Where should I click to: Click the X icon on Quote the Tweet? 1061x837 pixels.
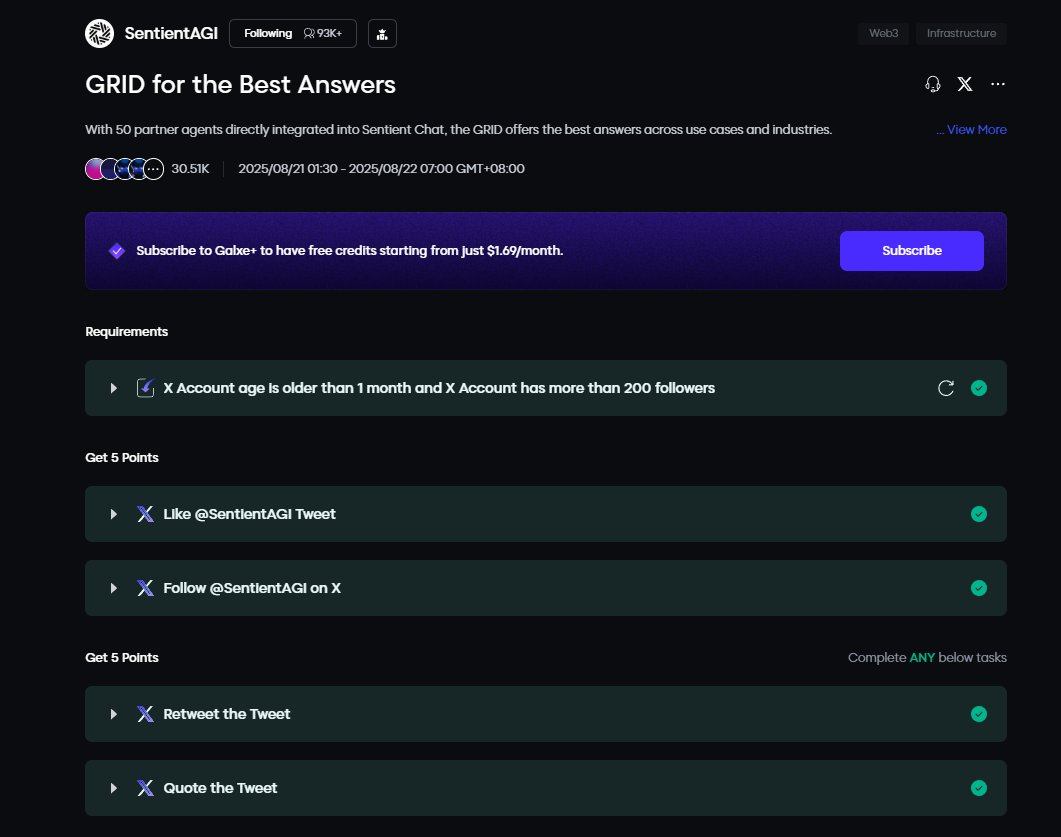point(145,788)
